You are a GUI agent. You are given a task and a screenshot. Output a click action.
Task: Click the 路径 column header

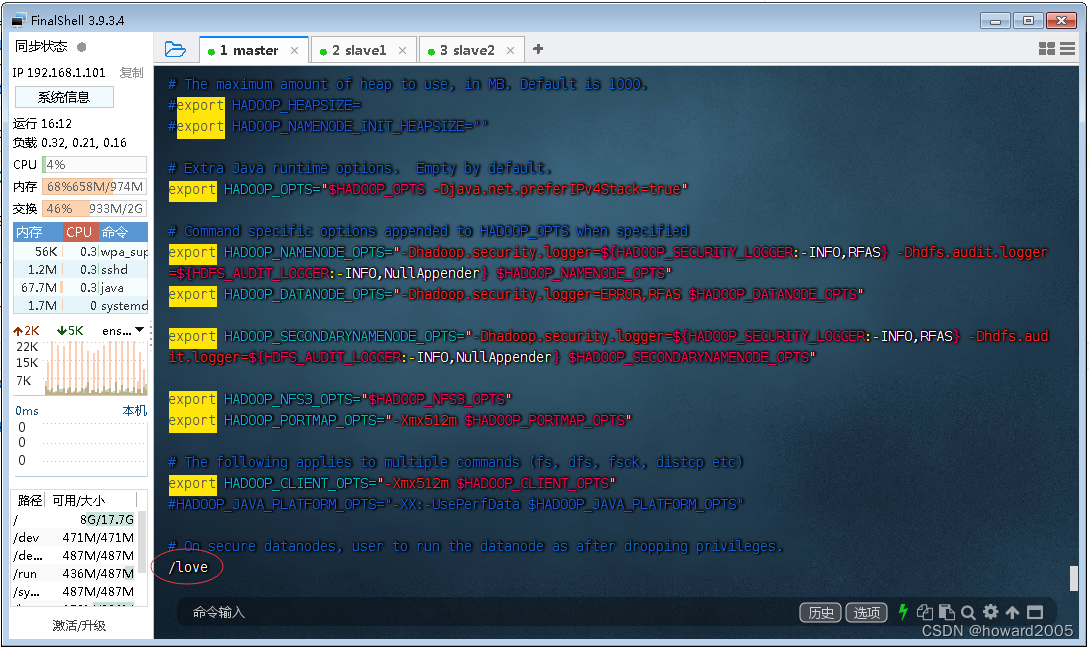tap(30, 501)
